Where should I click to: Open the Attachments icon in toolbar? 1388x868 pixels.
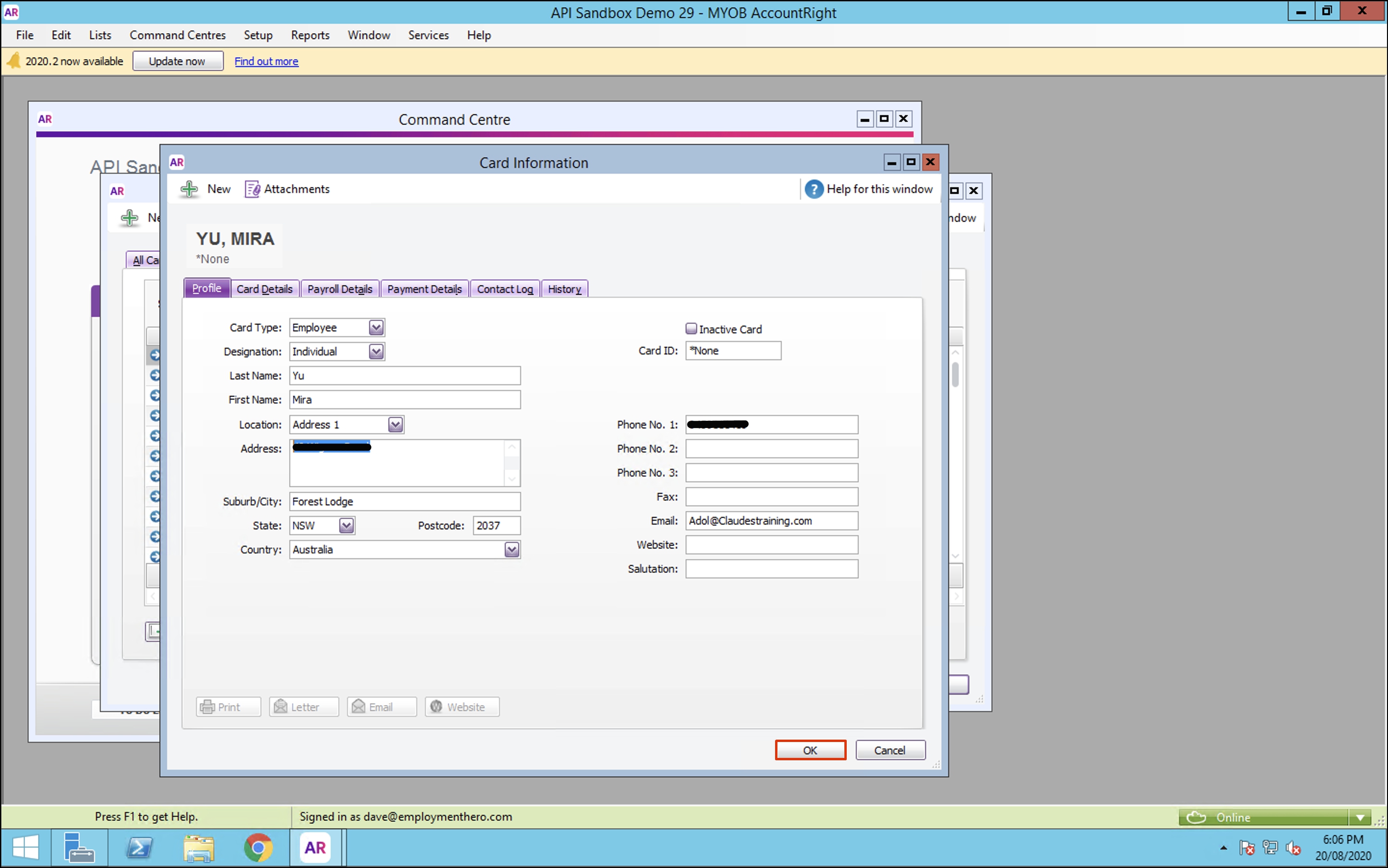pyautogui.click(x=252, y=189)
